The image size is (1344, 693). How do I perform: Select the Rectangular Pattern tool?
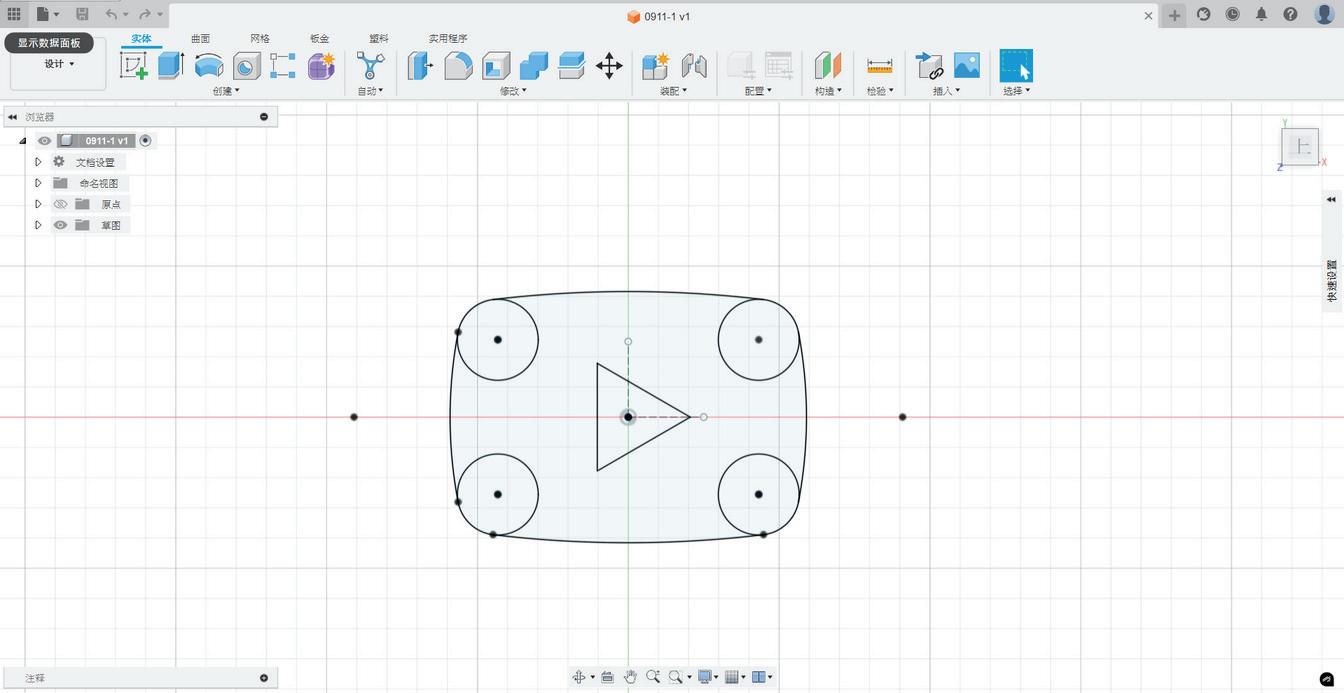point(283,66)
